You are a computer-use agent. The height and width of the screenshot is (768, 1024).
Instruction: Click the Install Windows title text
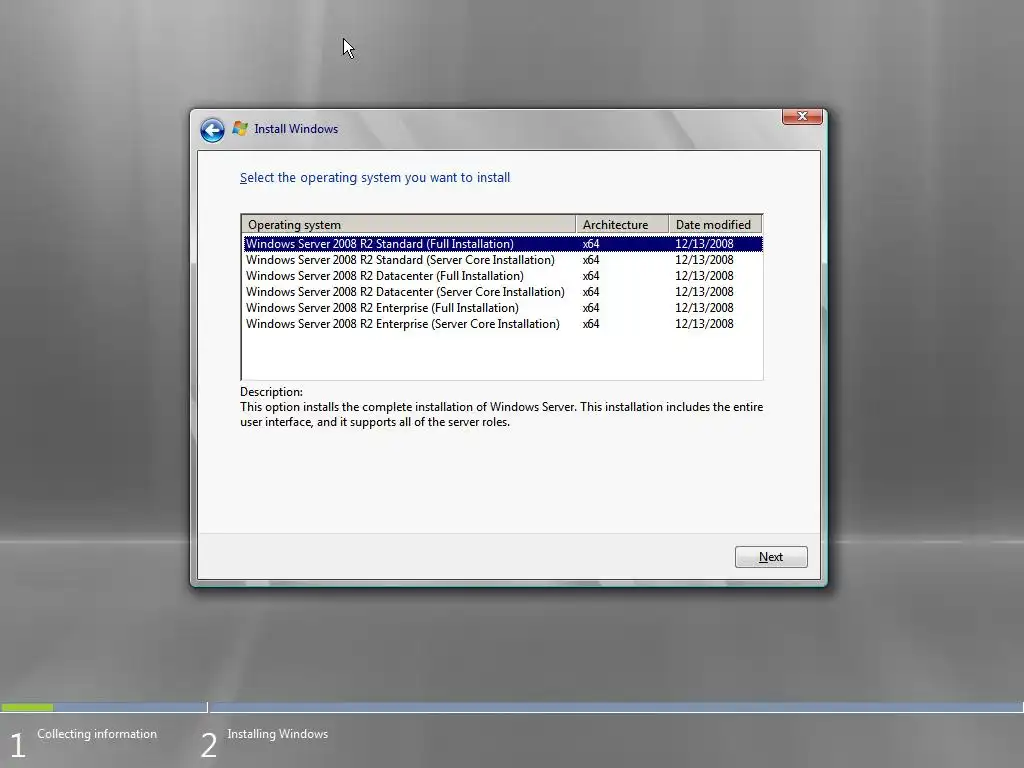296,129
